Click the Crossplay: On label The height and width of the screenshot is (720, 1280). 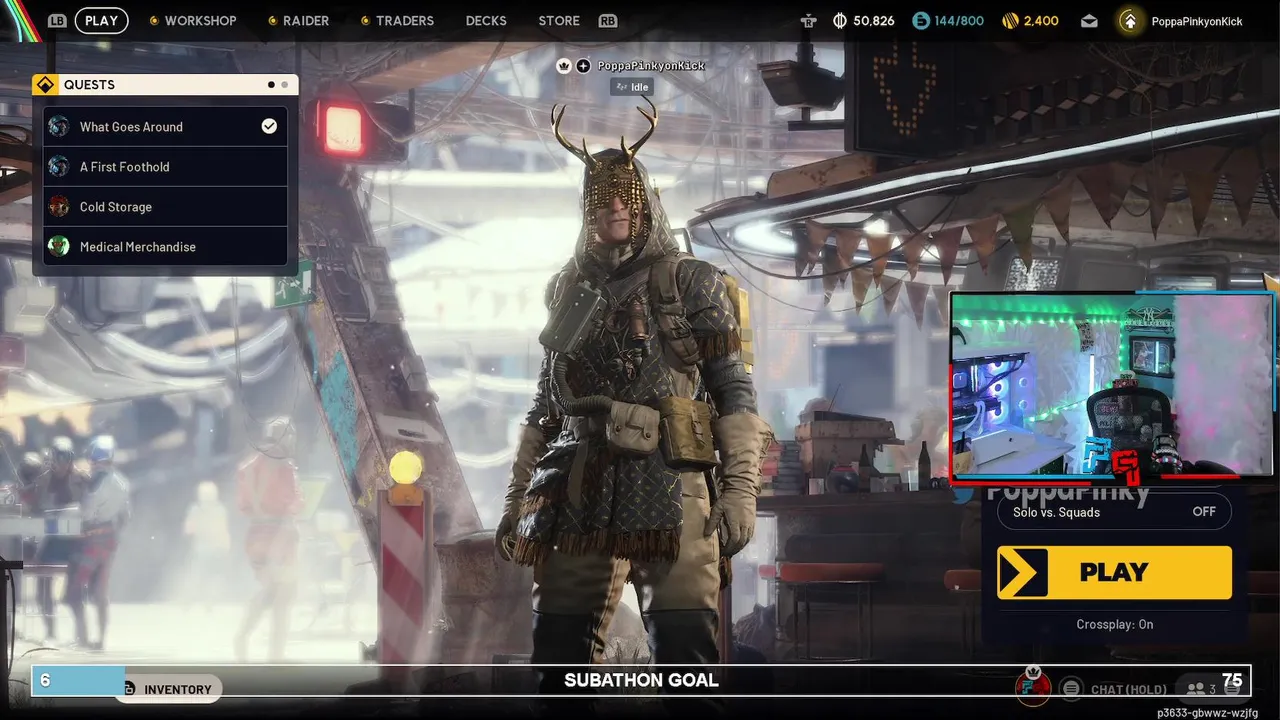pos(1114,624)
